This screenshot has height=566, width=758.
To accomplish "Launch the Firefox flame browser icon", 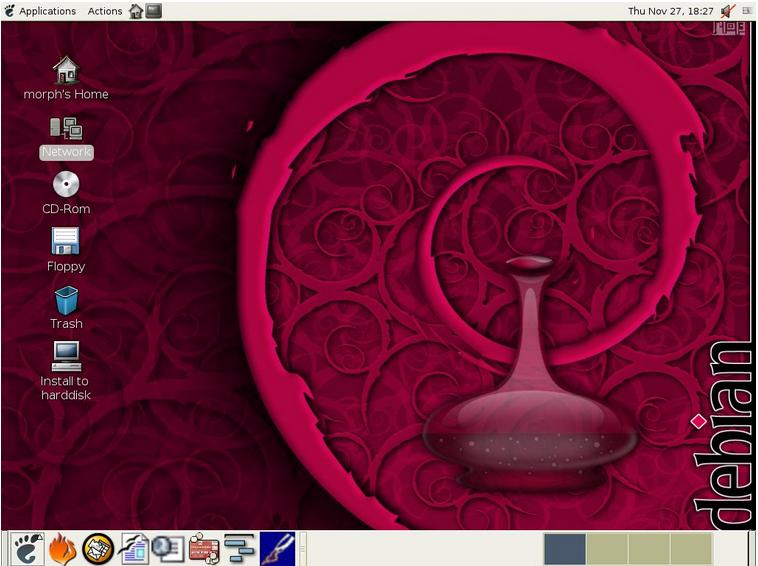I will pos(62,548).
